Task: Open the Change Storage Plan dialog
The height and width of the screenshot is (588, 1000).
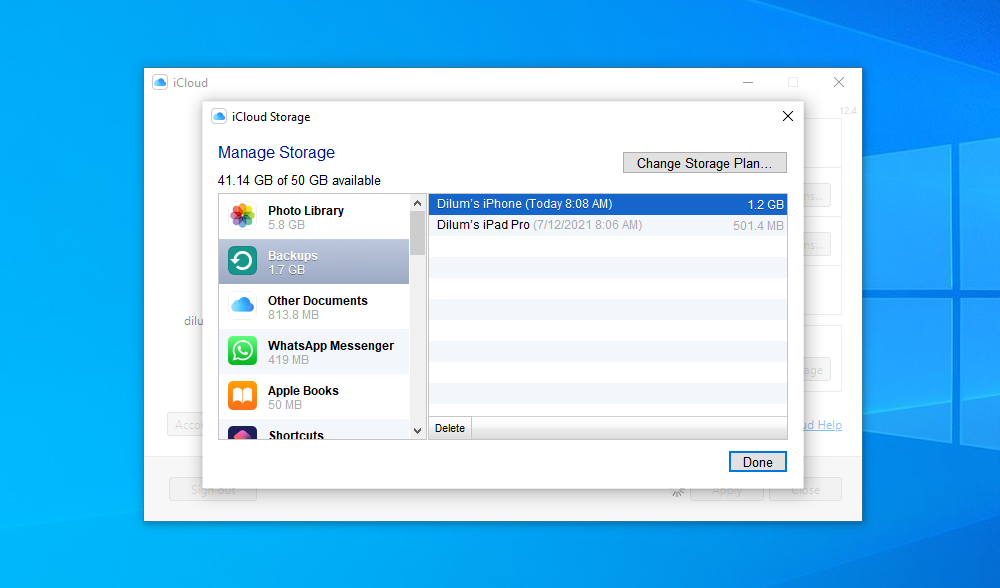Action: tap(705, 163)
